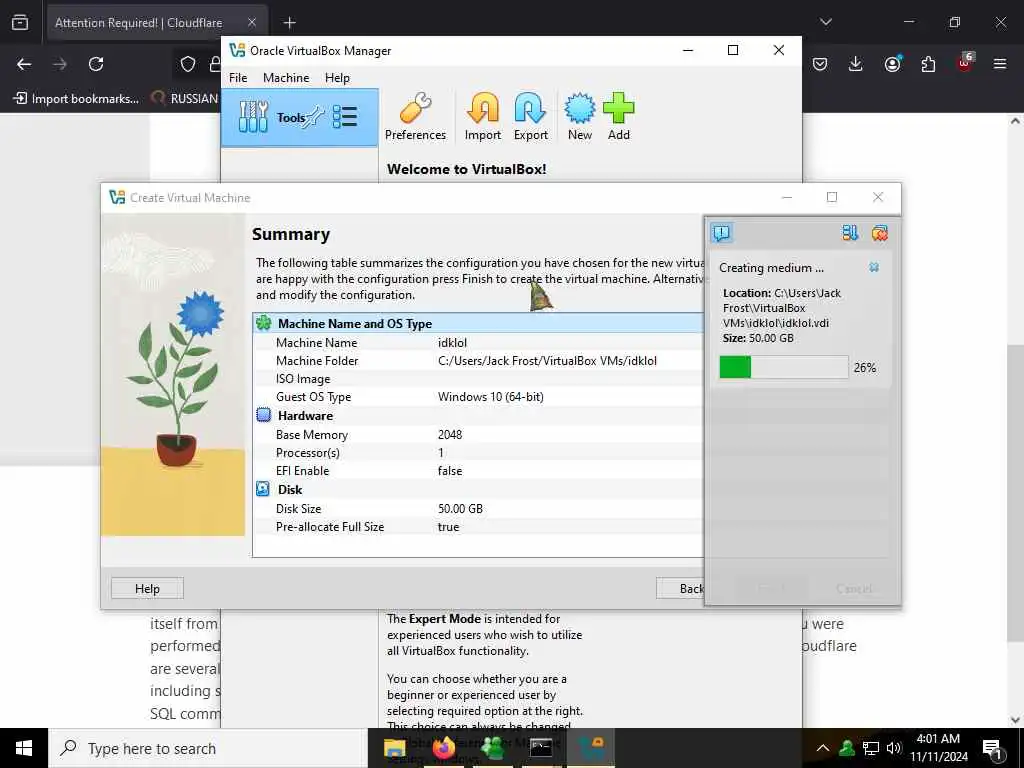Image resolution: width=1024 pixels, height=768 pixels.
Task: Open the Windows notification center icon
Action: coord(993,748)
